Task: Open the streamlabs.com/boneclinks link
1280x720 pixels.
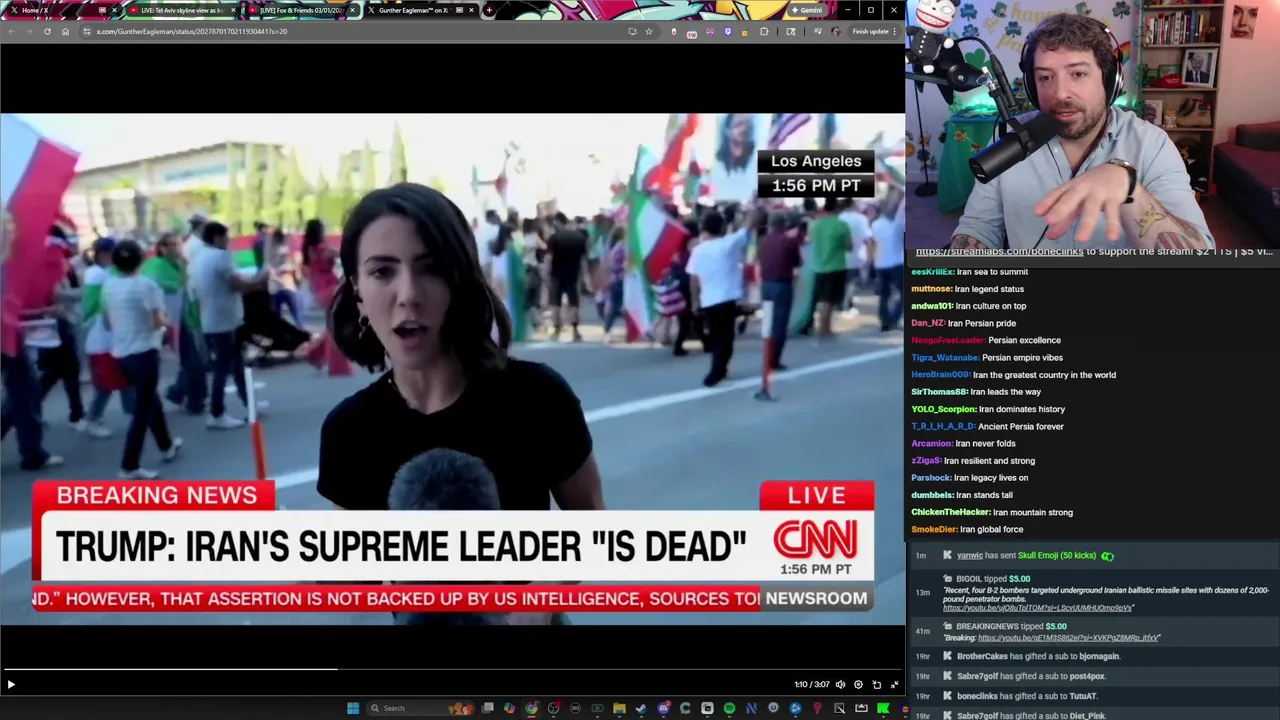Action: point(999,251)
